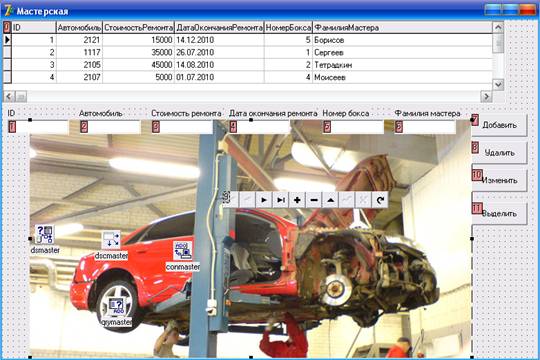Click the navigator Delete record minus icon

[314, 200]
